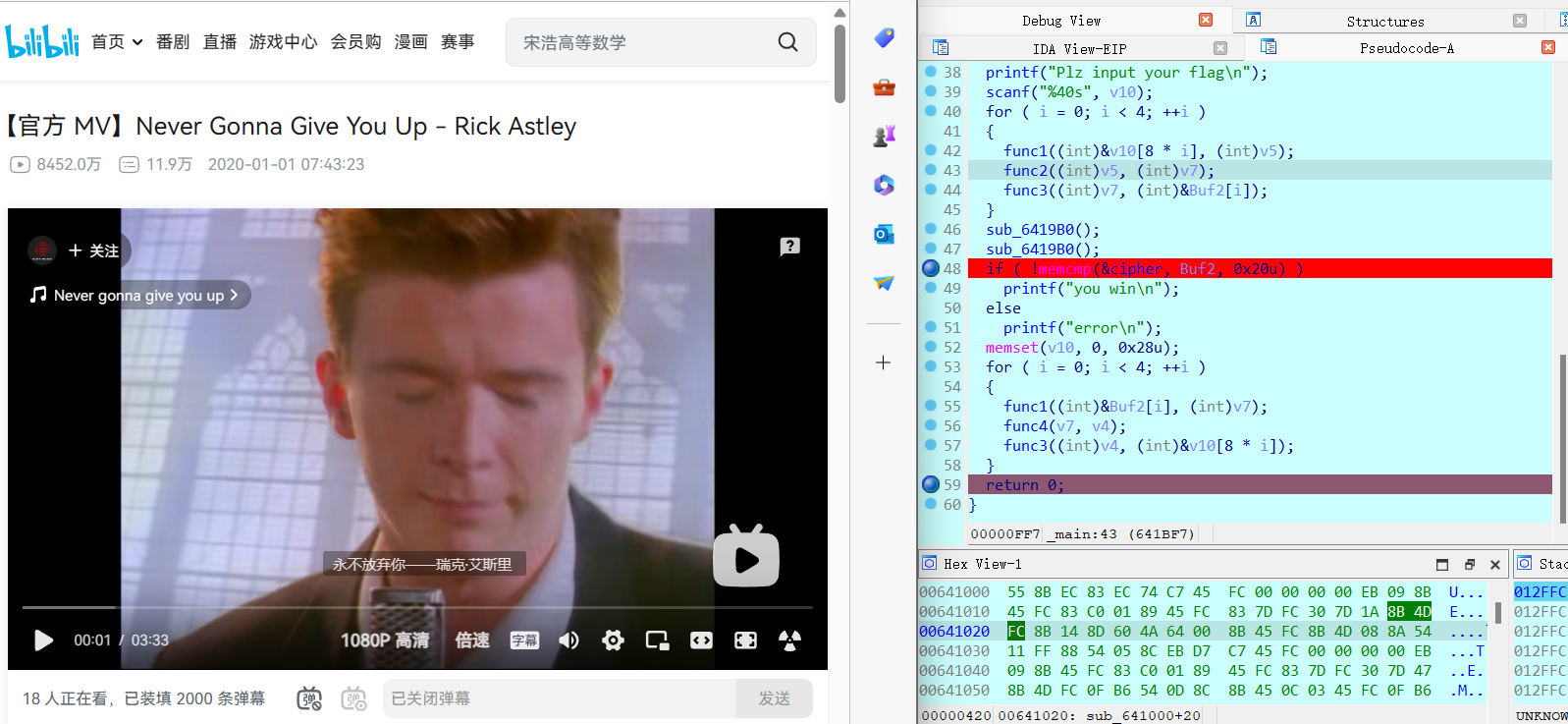
Task: Click the large bilibili play overlay button
Action: 746,555
